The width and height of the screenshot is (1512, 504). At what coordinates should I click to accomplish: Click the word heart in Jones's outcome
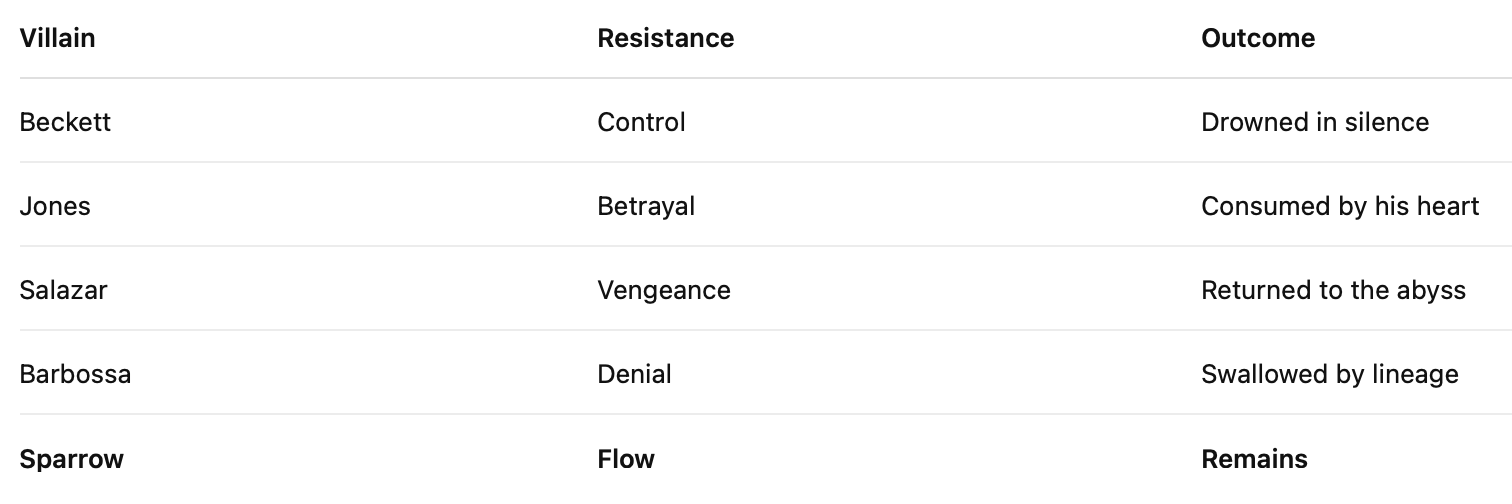pyautogui.click(x=1447, y=206)
